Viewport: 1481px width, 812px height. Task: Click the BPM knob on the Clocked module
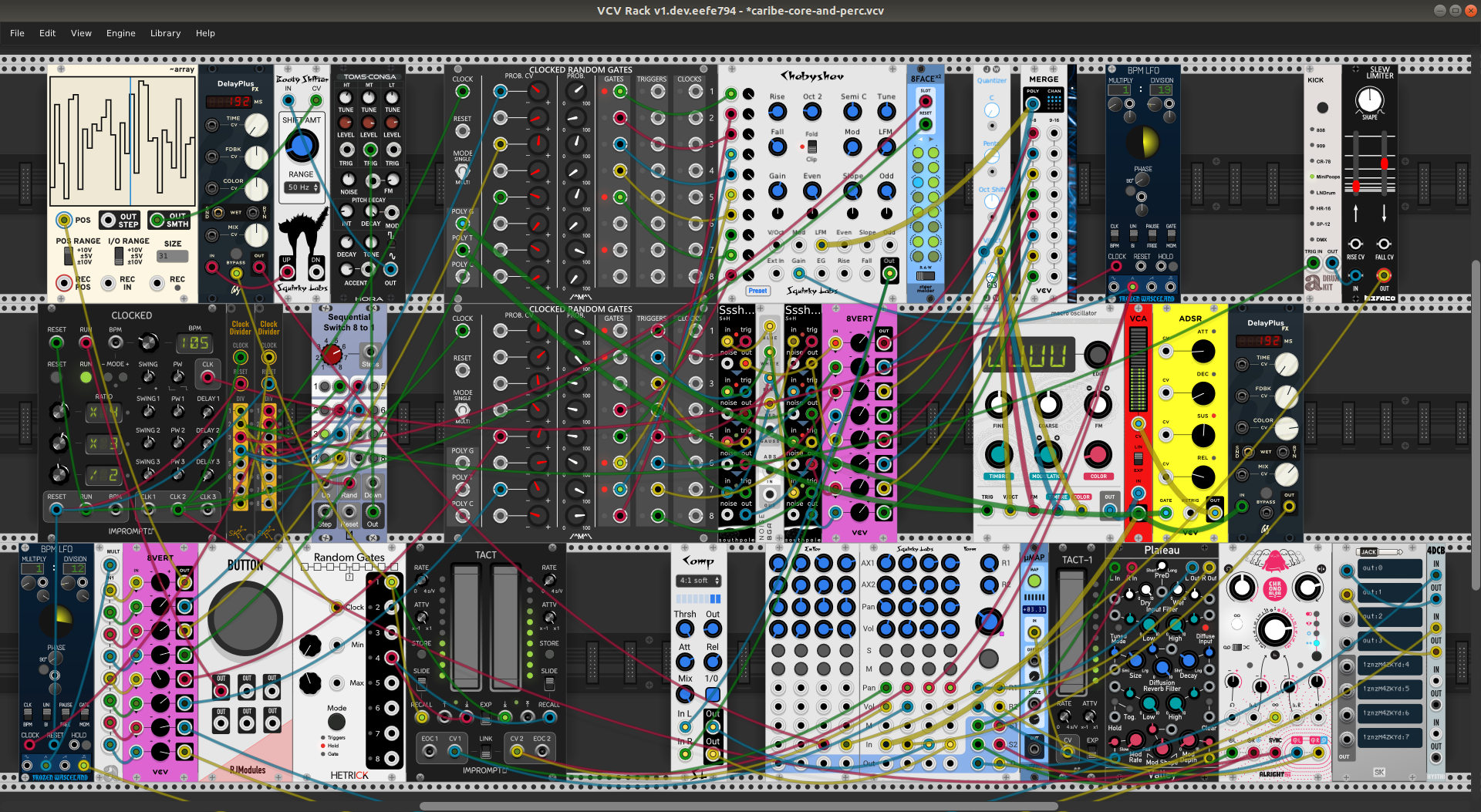[x=148, y=341]
